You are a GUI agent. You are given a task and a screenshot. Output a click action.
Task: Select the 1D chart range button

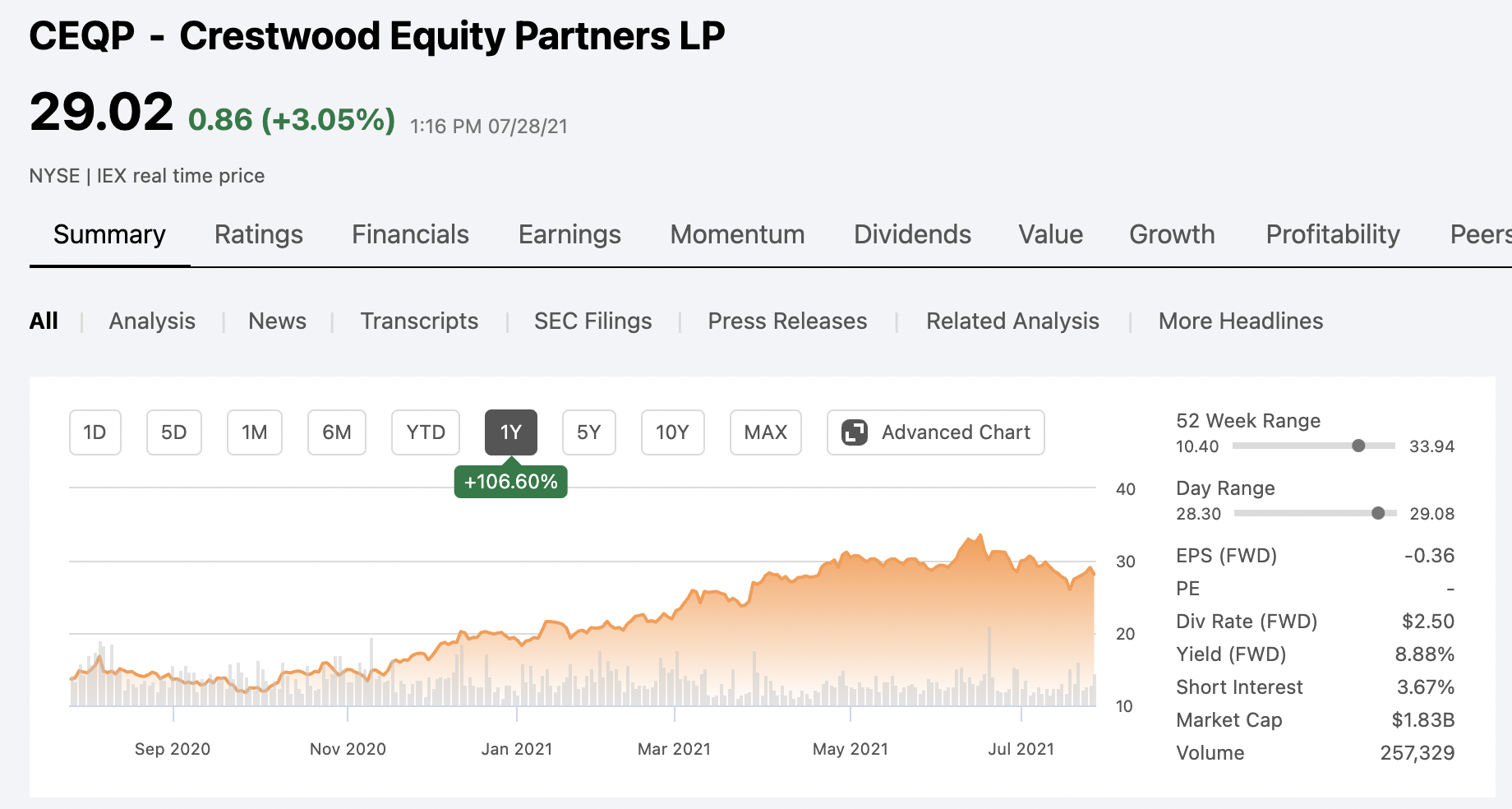click(x=94, y=432)
